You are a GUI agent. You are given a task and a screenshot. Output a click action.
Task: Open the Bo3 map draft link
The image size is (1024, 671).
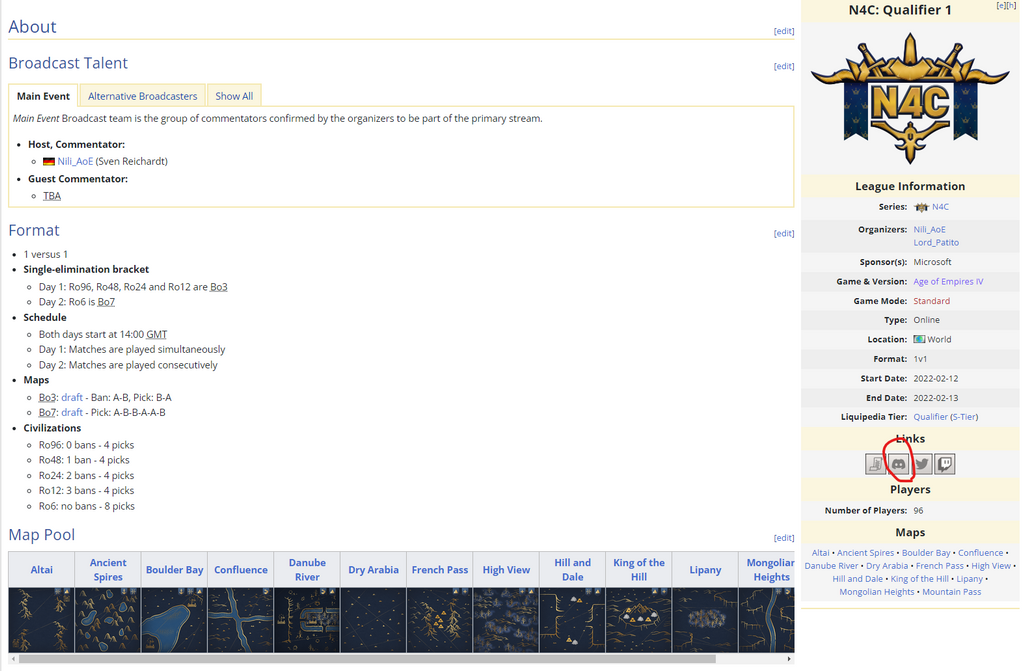coord(72,397)
